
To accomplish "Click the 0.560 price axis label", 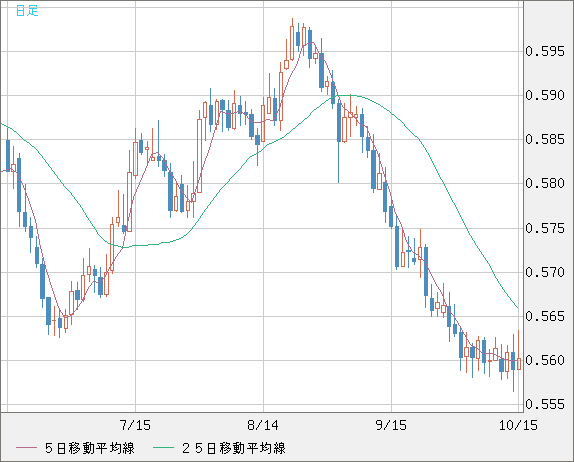I will (x=545, y=360).
